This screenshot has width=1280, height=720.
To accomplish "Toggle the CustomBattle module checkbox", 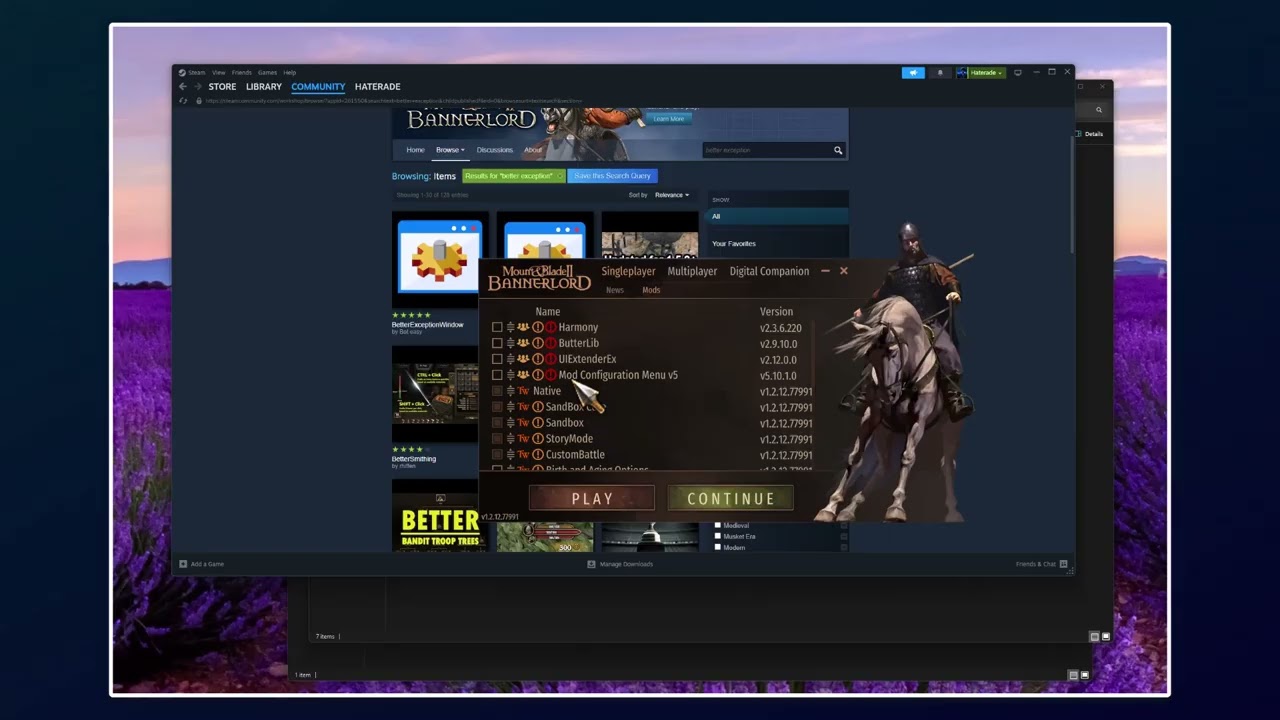I will point(497,455).
